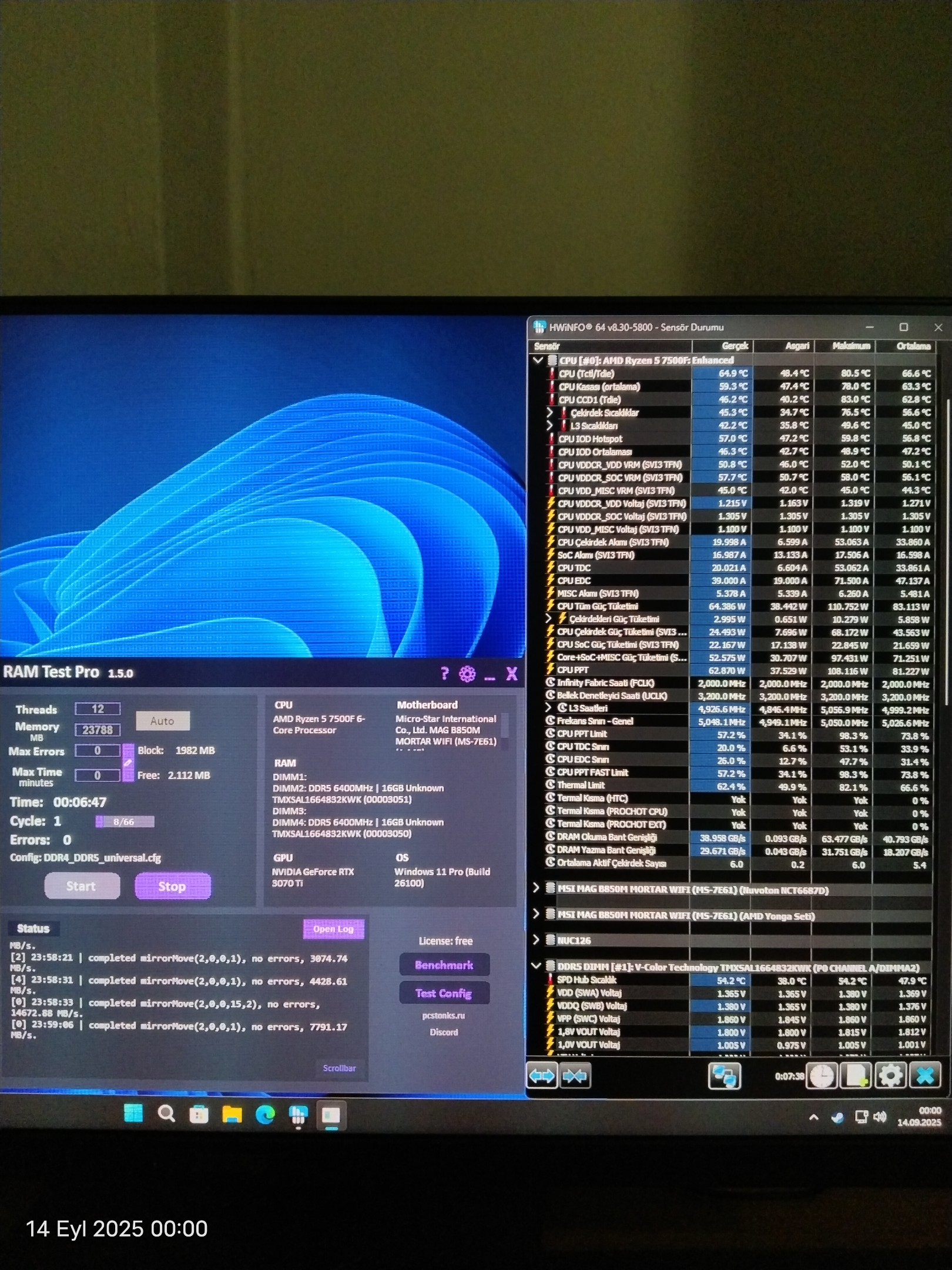Switch to RAM Test Pro taskbar icon
Viewport: 952px width, 1270px height.
point(331,1116)
